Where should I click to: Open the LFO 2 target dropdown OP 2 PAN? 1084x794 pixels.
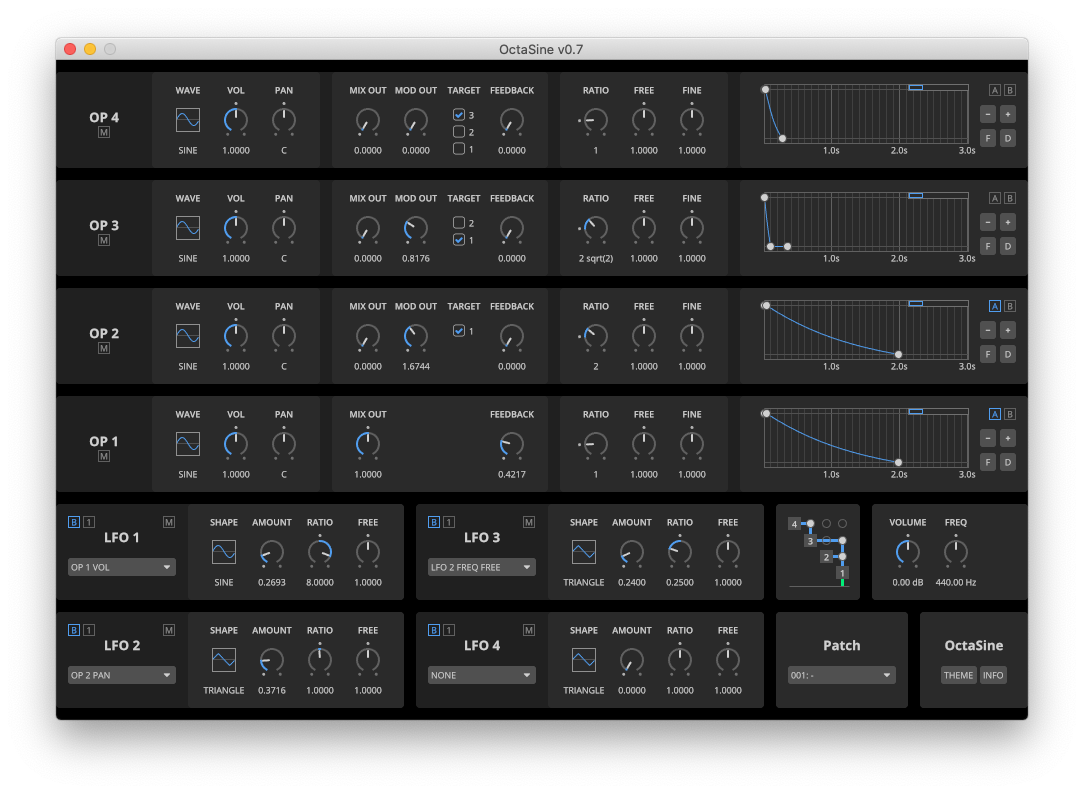[122, 675]
